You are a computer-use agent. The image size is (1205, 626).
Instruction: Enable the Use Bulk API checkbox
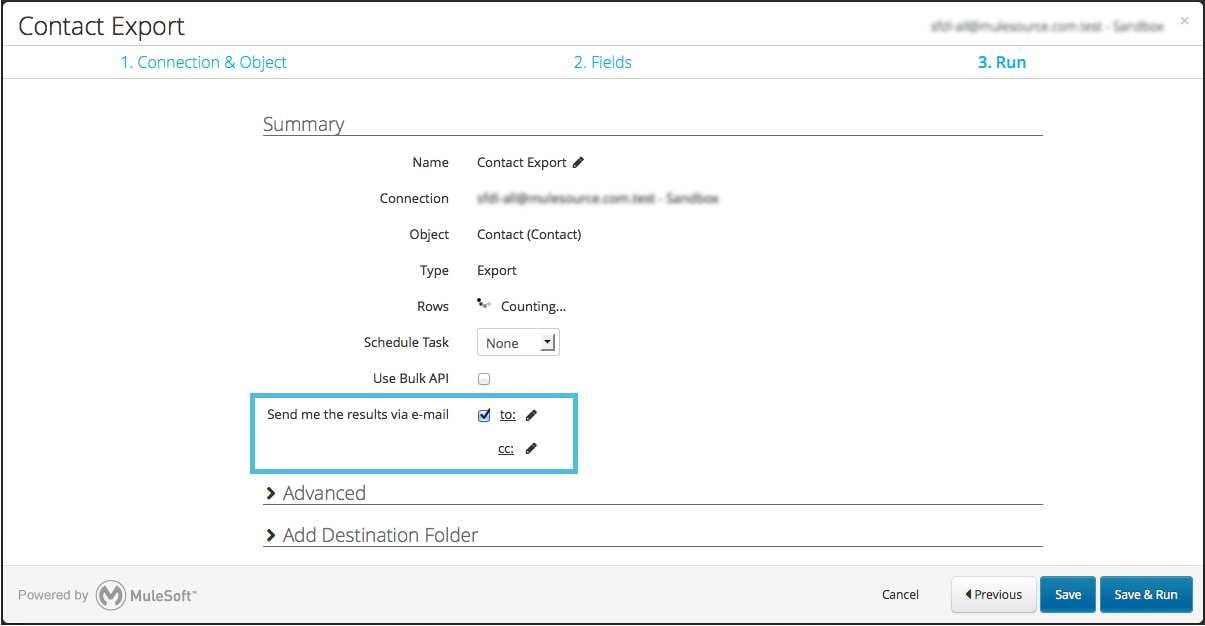[x=484, y=379]
